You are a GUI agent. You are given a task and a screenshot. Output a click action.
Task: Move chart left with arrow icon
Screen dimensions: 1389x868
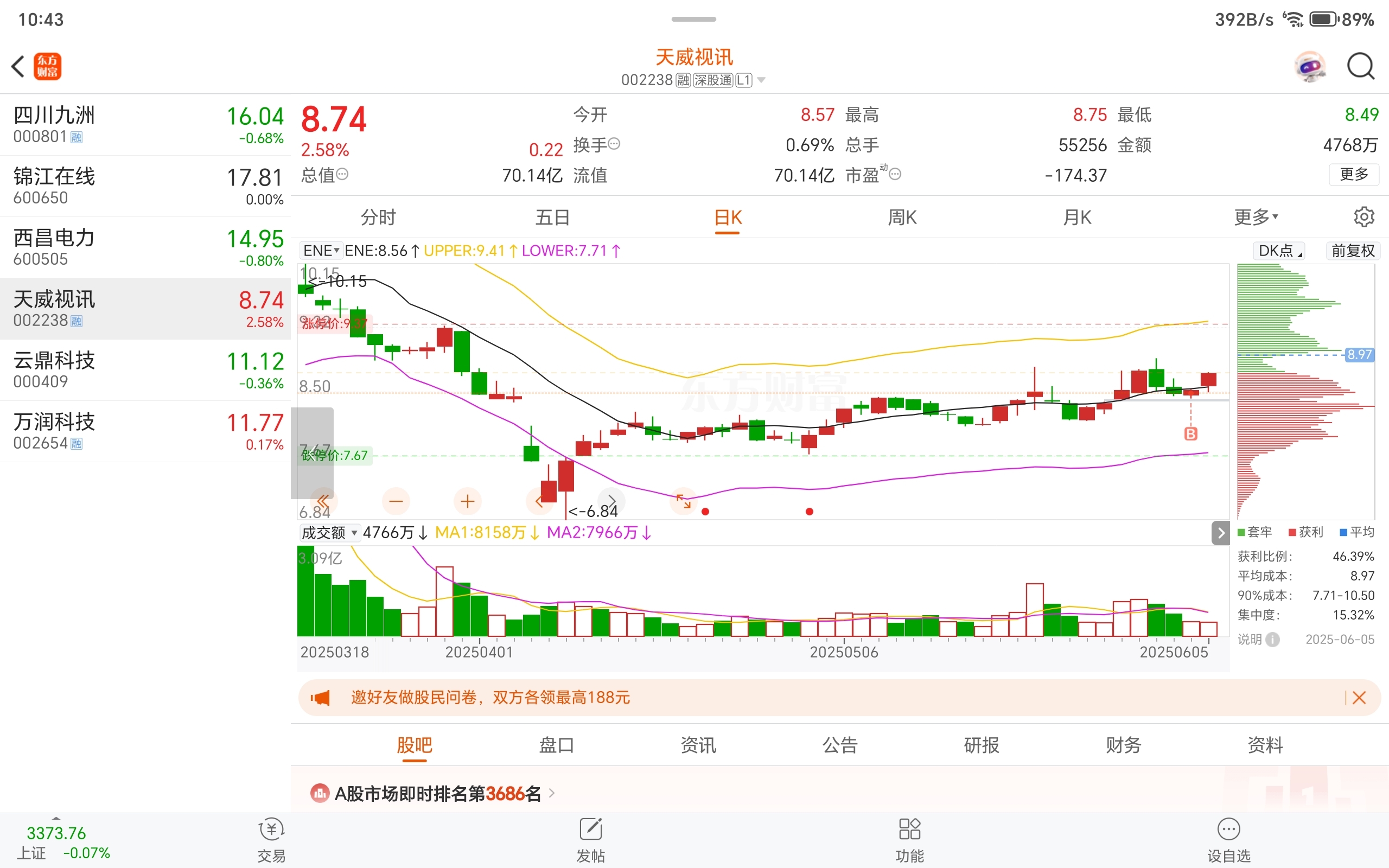[x=539, y=501]
